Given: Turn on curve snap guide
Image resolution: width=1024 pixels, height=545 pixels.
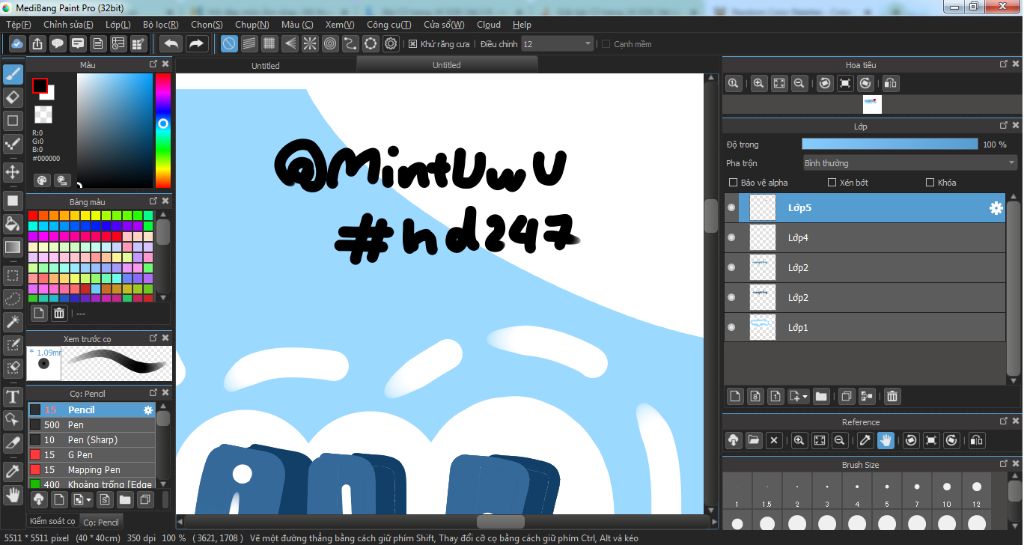Looking at the screenshot, I should (x=350, y=44).
